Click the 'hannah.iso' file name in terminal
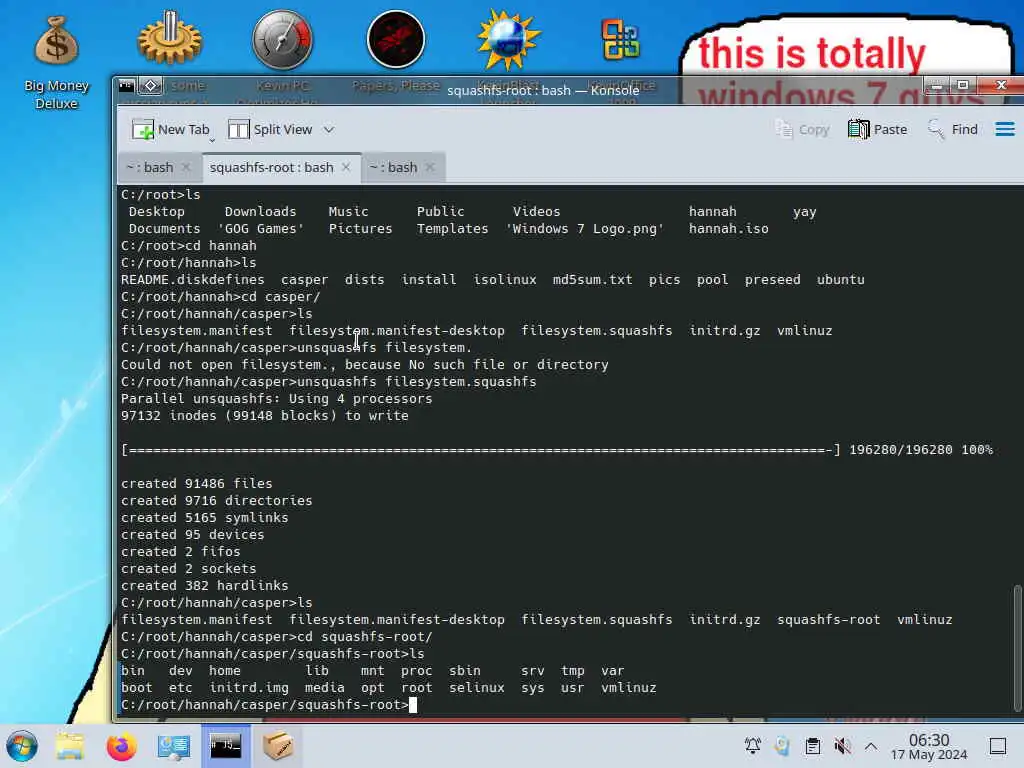The width and height of the screenshot is (1024, 768). 728,229
